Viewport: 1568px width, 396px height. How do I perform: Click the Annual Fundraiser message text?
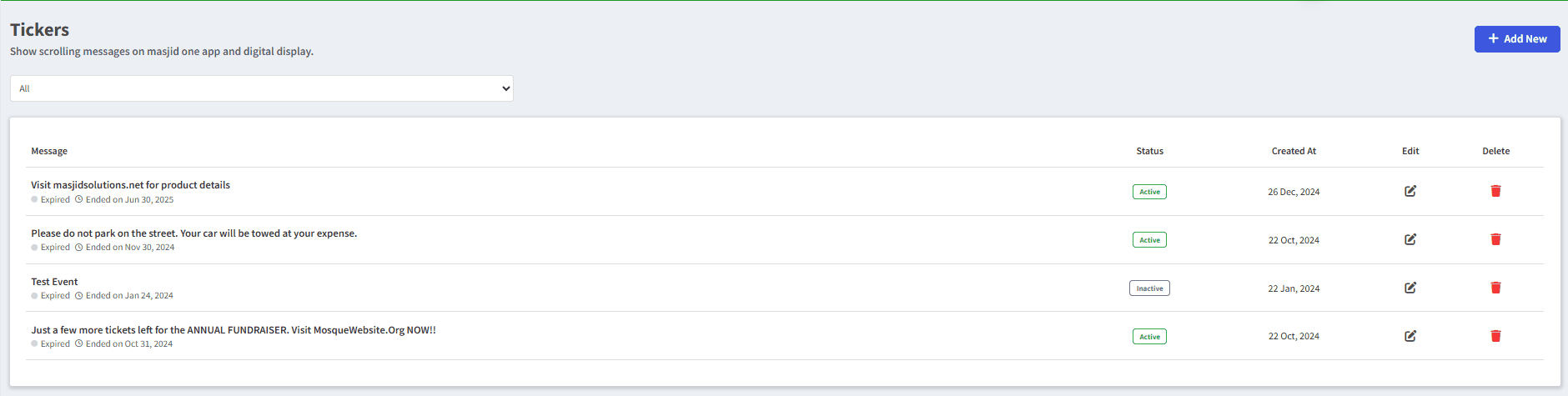pos(234,330)
